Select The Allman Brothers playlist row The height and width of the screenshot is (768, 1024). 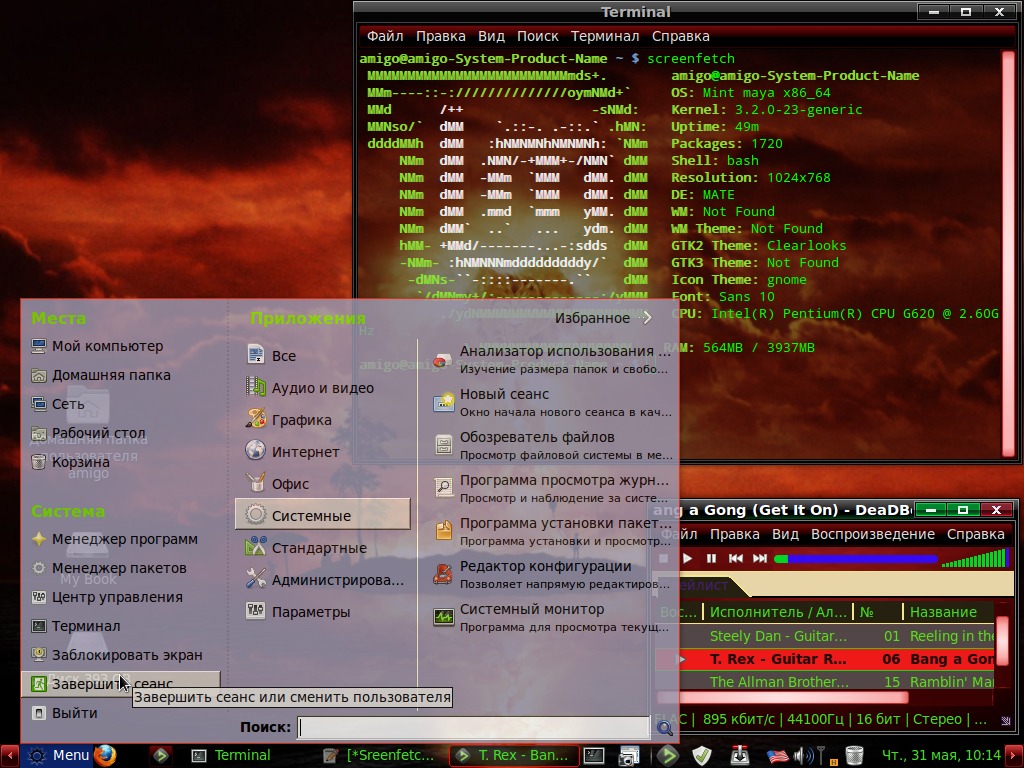(x=825, y=682)
